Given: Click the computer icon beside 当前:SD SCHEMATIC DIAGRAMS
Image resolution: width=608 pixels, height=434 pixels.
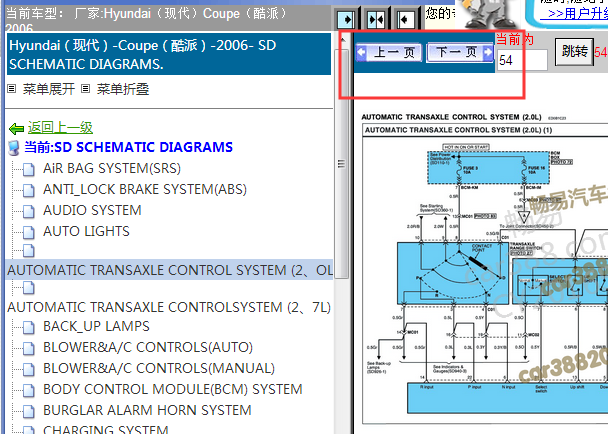Looking at the screenshot, I should click(x=14, y=148).
